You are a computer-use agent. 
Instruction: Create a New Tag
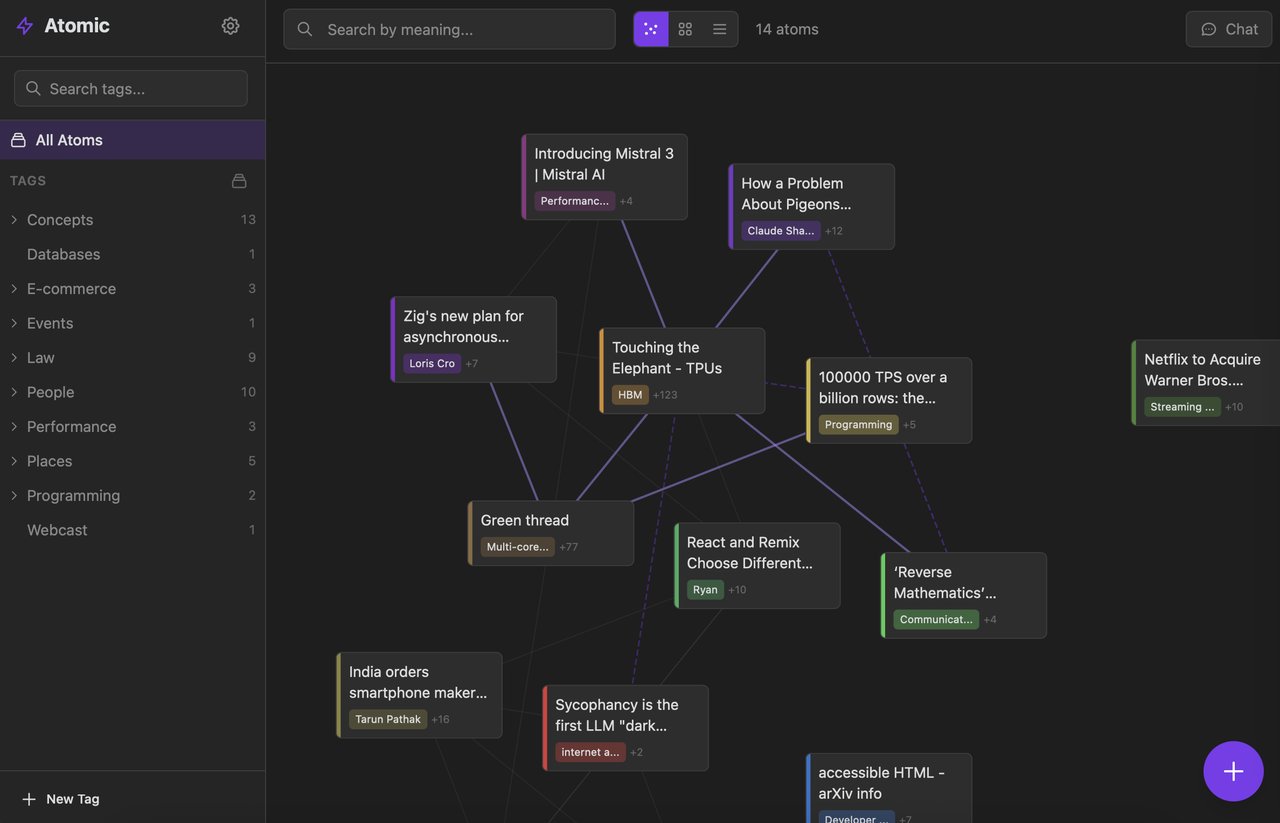click(x=60, y=798)
